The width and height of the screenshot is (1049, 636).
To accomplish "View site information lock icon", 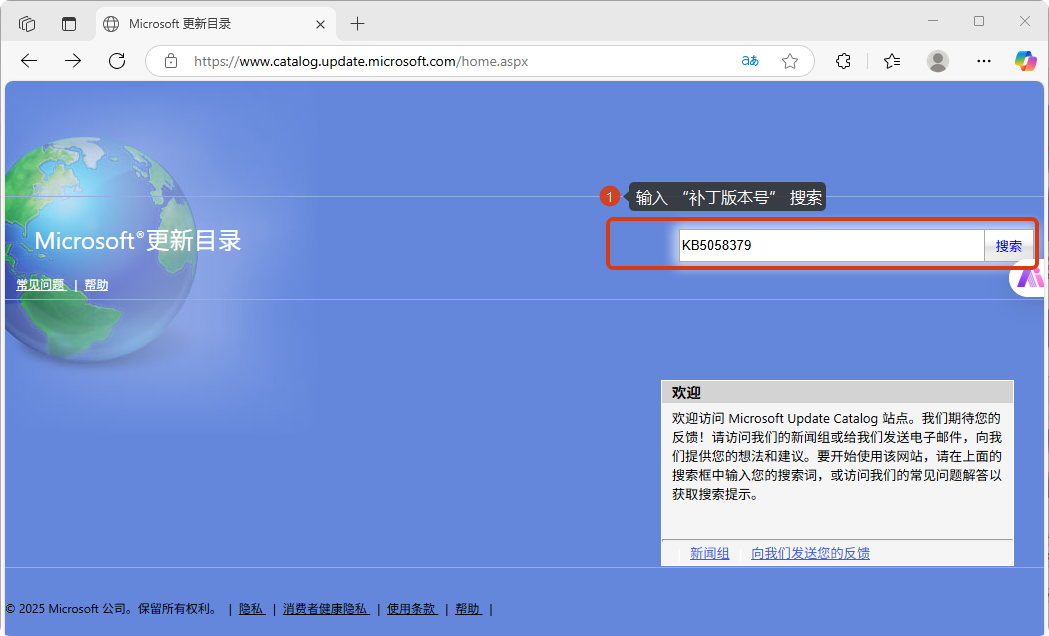I will click(x=171, y=61).
